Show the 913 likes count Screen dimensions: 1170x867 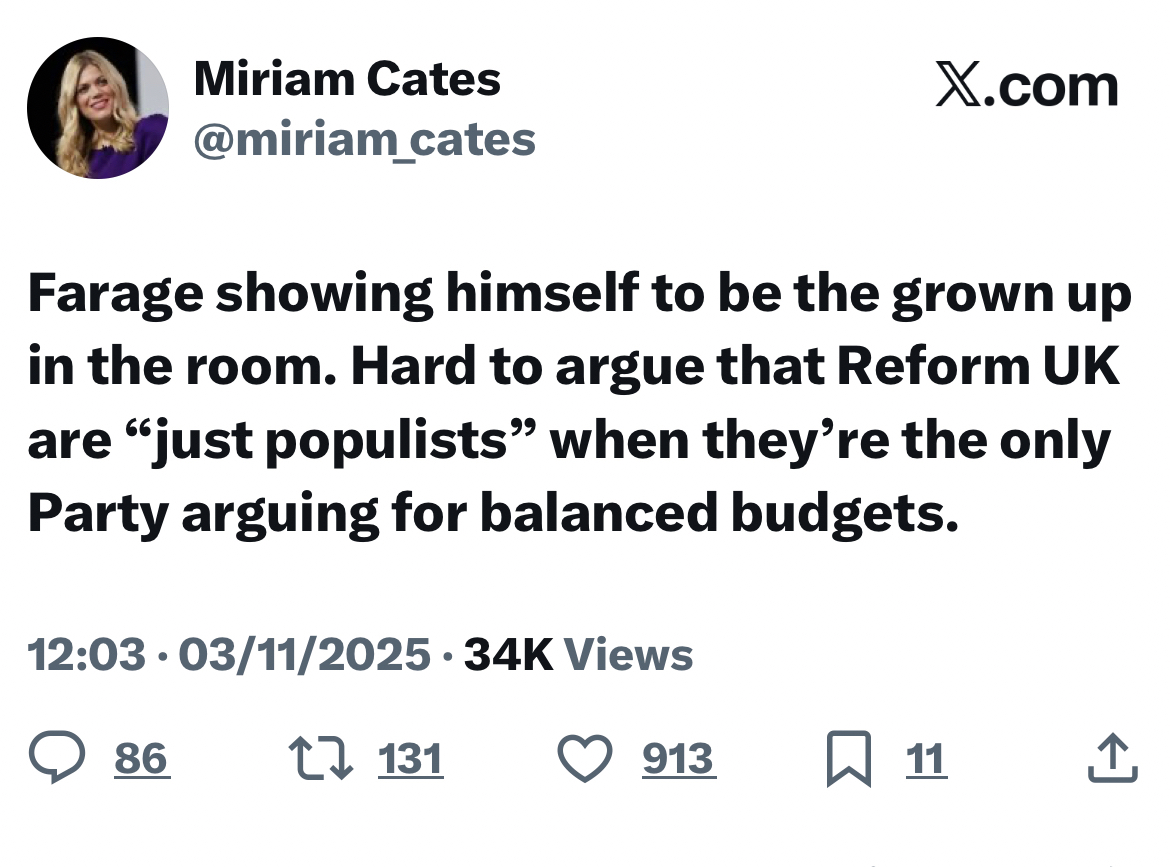(x=678, y=759)
